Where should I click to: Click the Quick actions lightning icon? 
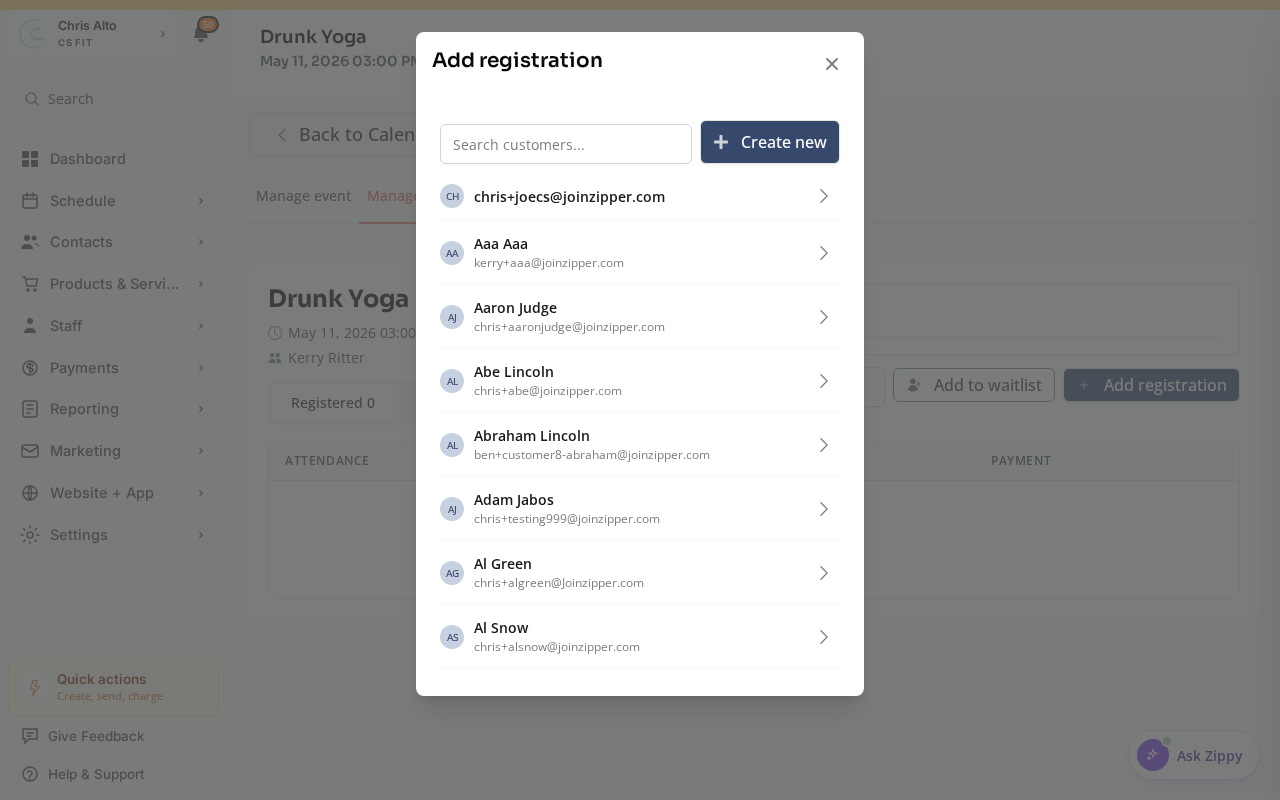34,688
